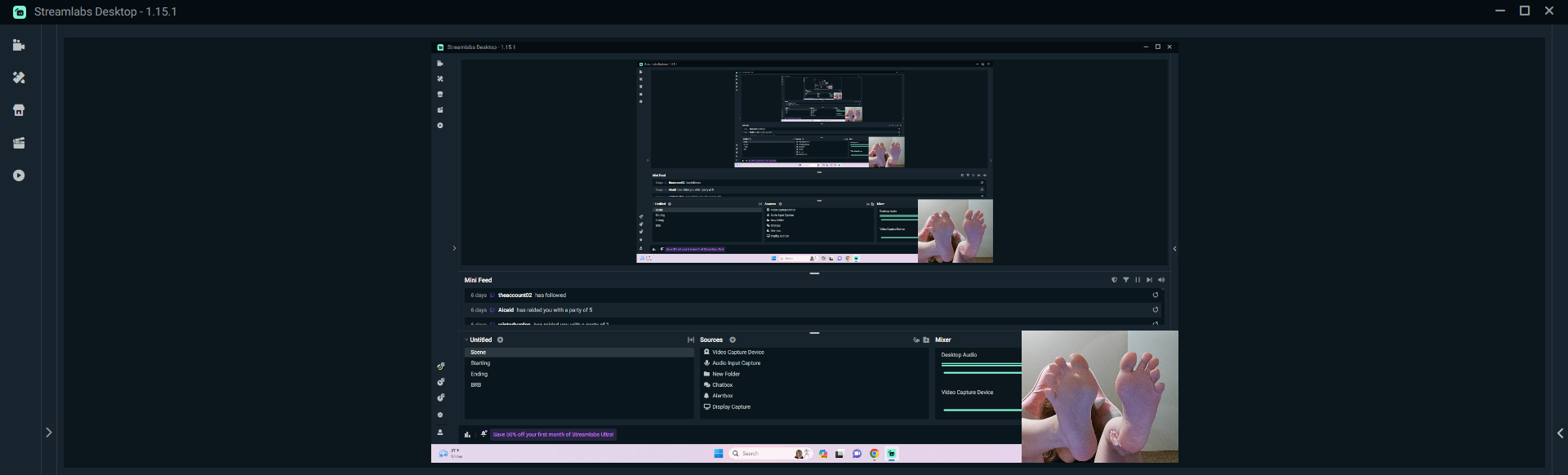Image resolution: width=1568 pixels, height=475 pixels.
Task: Skip the current alert in Mini Feed
Action: click(x=1149, y=280)
